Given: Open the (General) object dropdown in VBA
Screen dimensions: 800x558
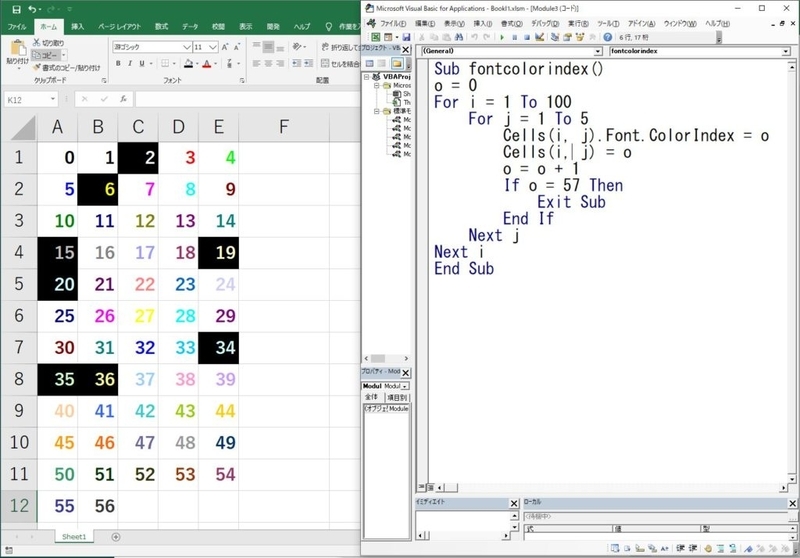Looking at the screenshot, I should click(x=597, y=52).
